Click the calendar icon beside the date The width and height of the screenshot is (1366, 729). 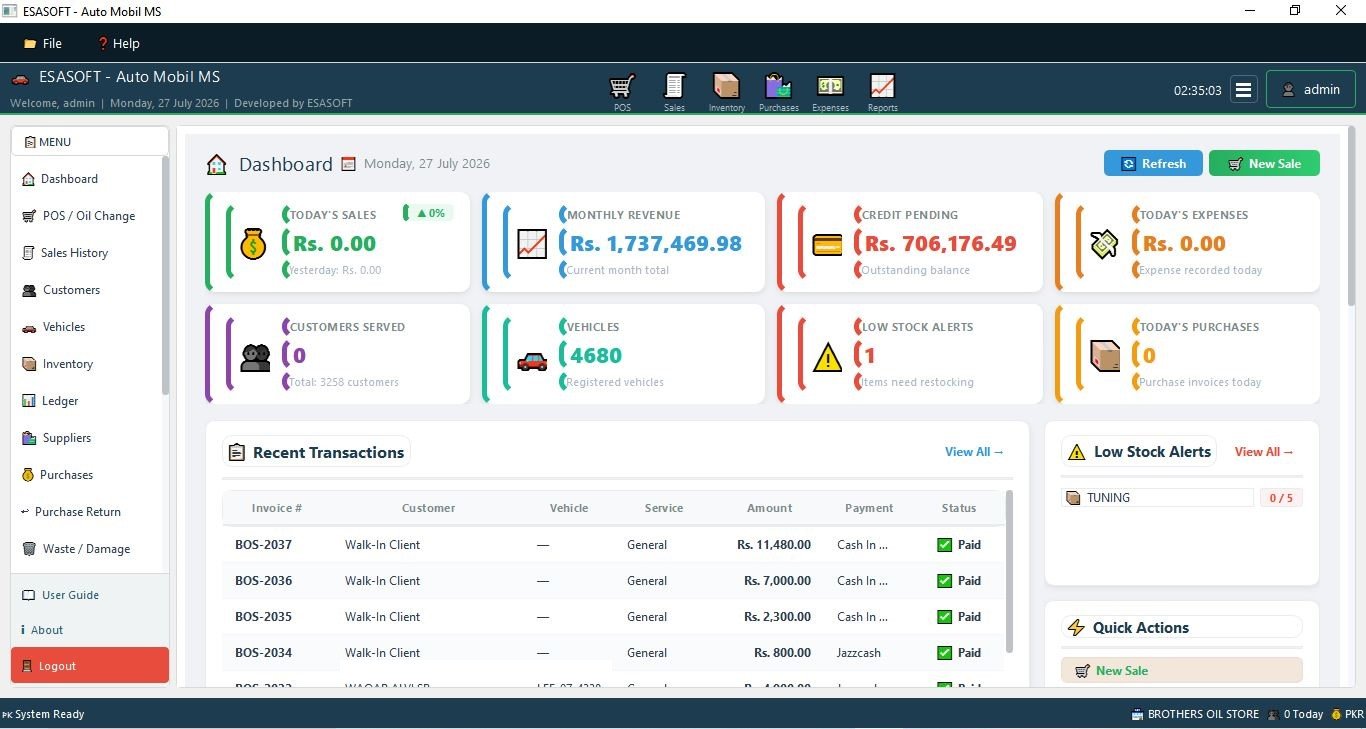349,164
